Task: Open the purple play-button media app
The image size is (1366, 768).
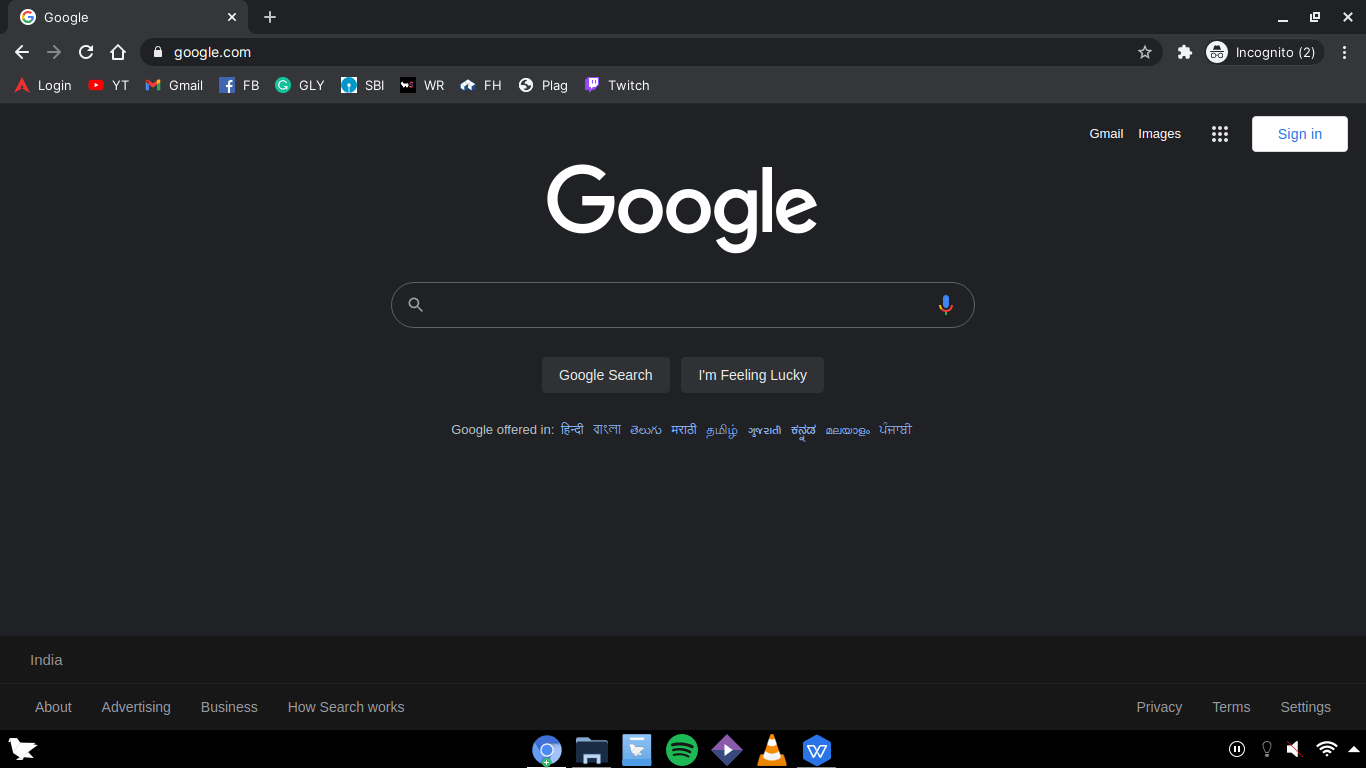Action: (x=727, y=750)
